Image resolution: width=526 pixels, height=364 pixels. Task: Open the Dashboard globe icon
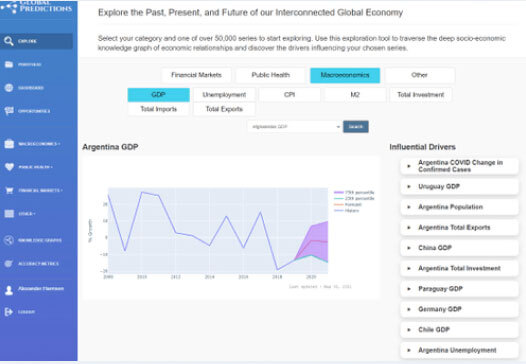(9, 88)
